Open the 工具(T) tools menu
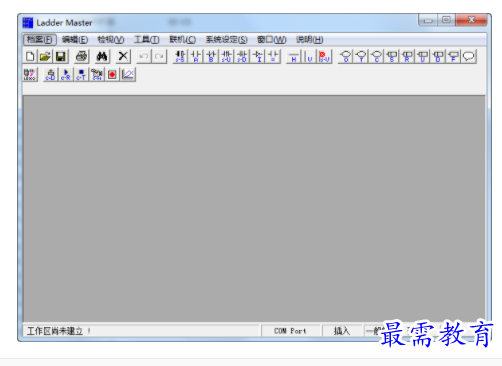Image resolution: width=502 pixels, height=366 pixels. click(x=146, y=40)
